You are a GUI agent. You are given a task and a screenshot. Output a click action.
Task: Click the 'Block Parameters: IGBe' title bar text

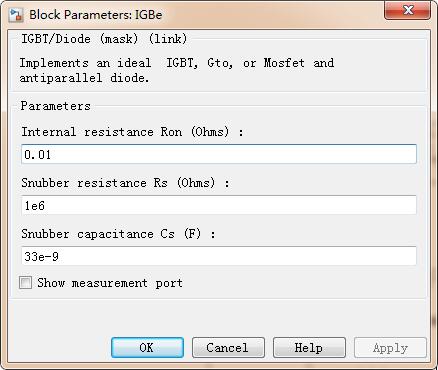(x=96, y=15)
